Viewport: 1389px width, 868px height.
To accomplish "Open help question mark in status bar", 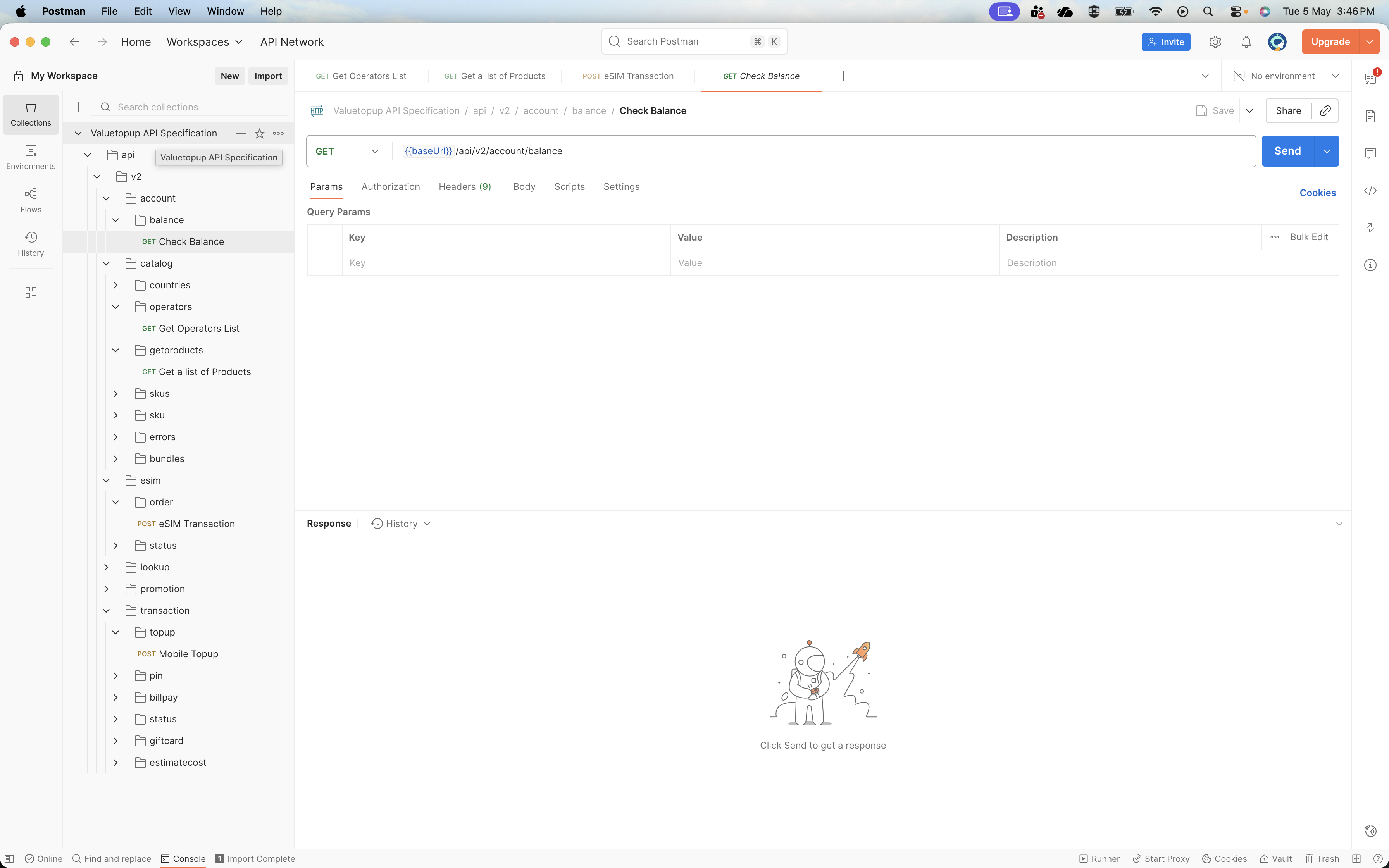I will [1377, 859].
